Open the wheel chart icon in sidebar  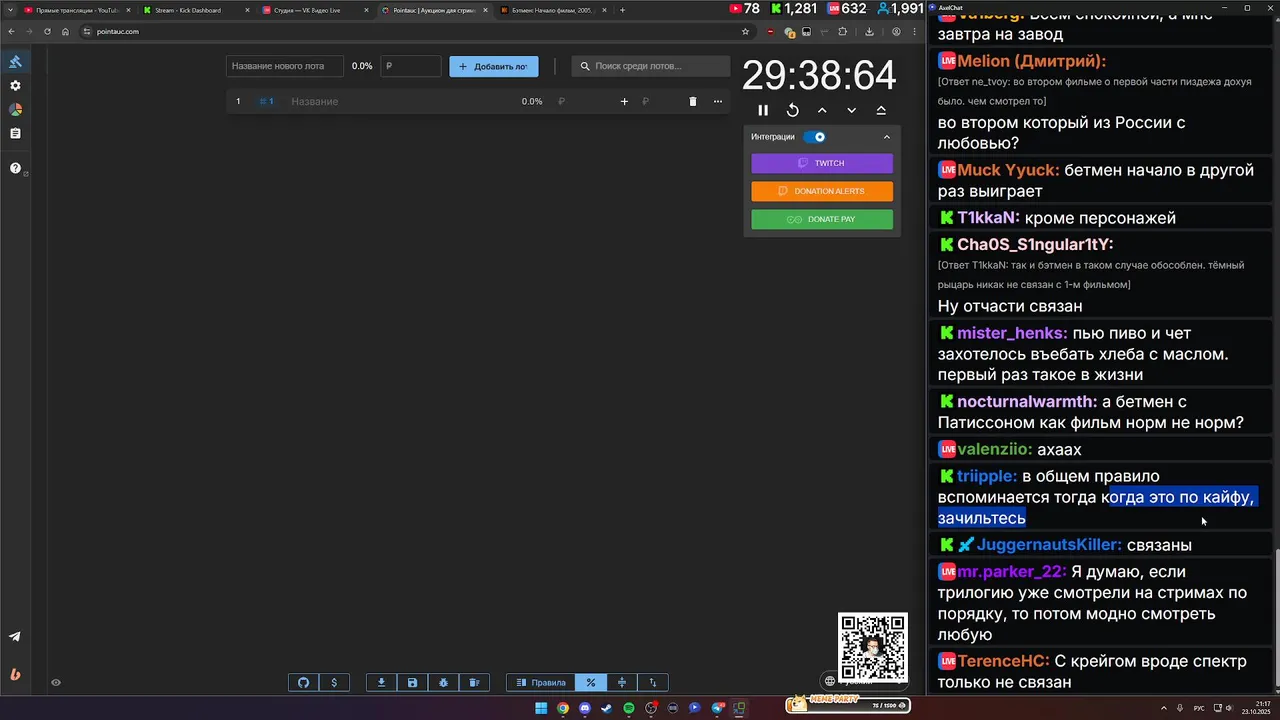[15, 110]
